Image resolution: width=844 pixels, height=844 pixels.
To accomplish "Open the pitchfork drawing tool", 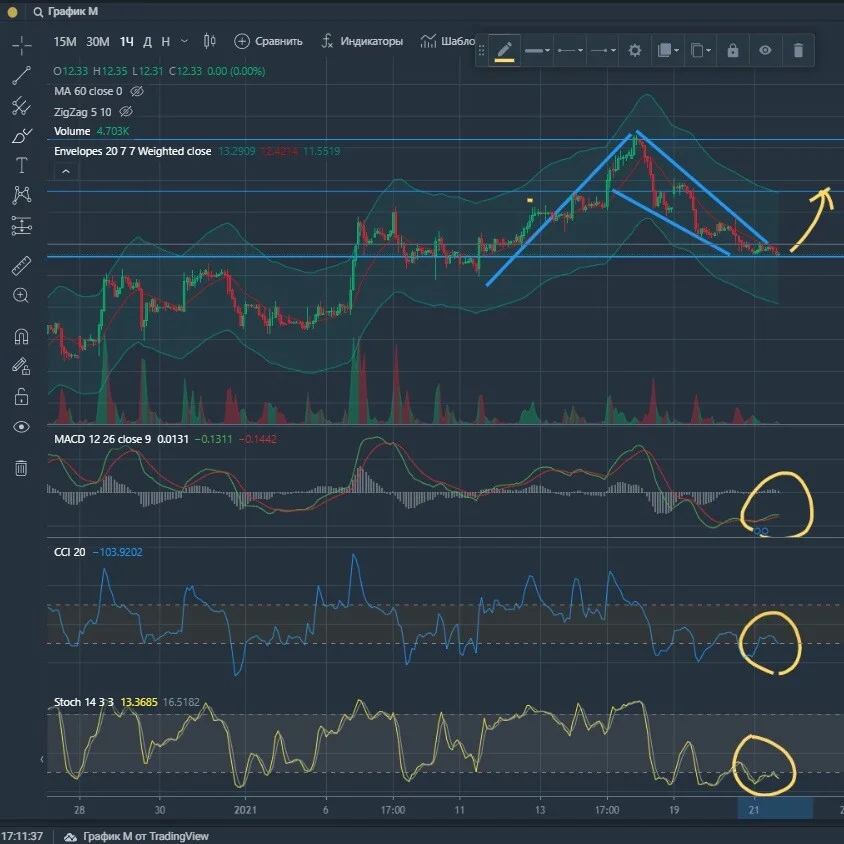I will (x=22, y=106).
